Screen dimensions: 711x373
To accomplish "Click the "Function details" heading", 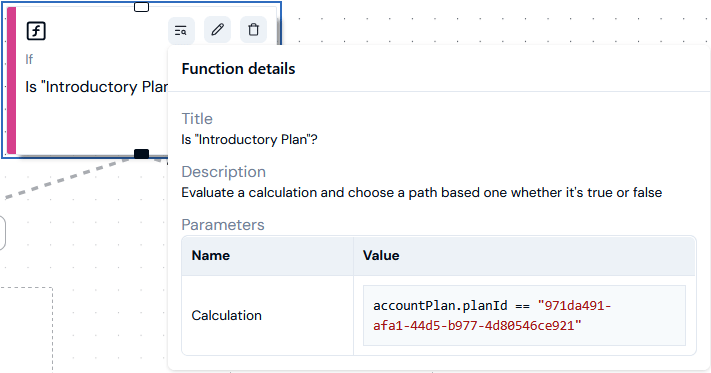I will coord(239,69).
